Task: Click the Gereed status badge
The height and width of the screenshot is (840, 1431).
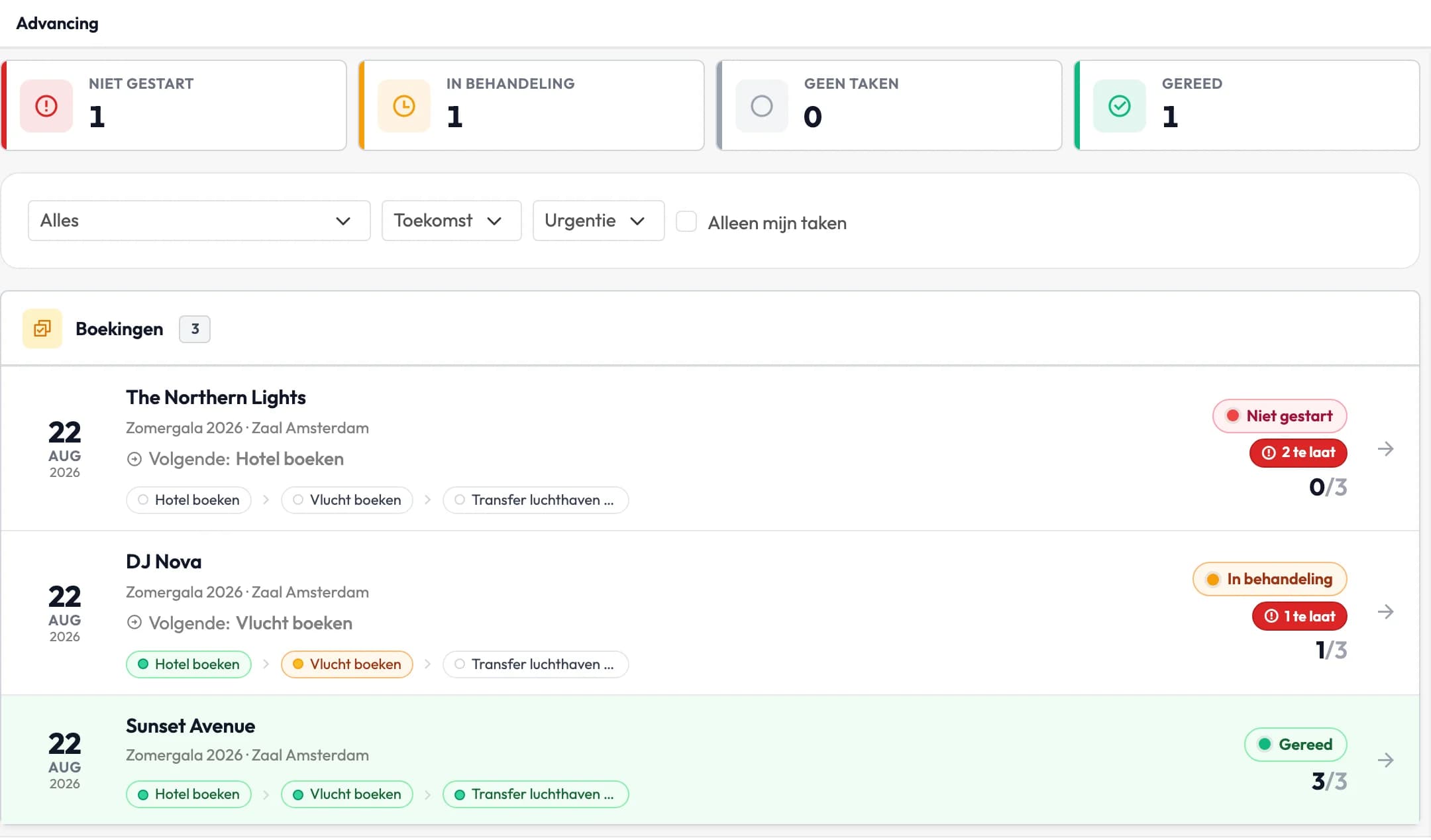Action: [1296, 745]
